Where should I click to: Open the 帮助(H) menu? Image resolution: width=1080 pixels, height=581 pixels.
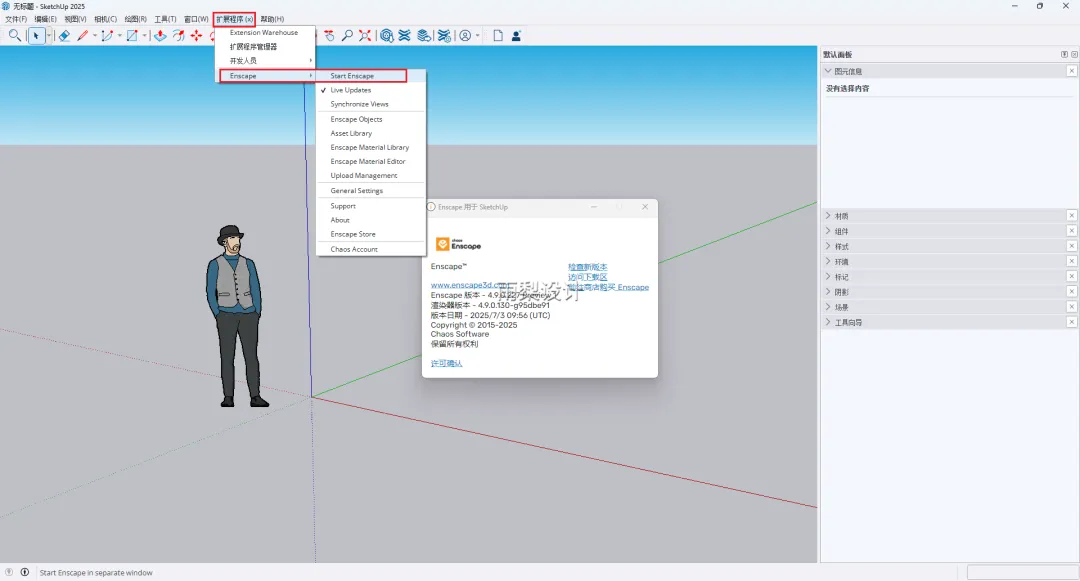tap(272, 19)
